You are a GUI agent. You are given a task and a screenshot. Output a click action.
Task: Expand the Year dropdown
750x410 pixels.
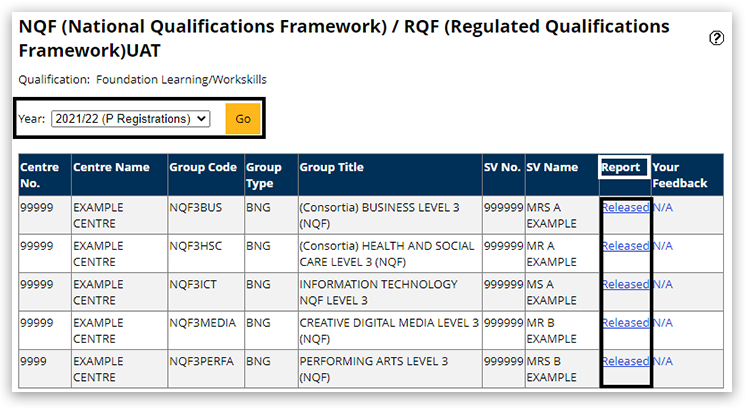click(x=130, y=119)
